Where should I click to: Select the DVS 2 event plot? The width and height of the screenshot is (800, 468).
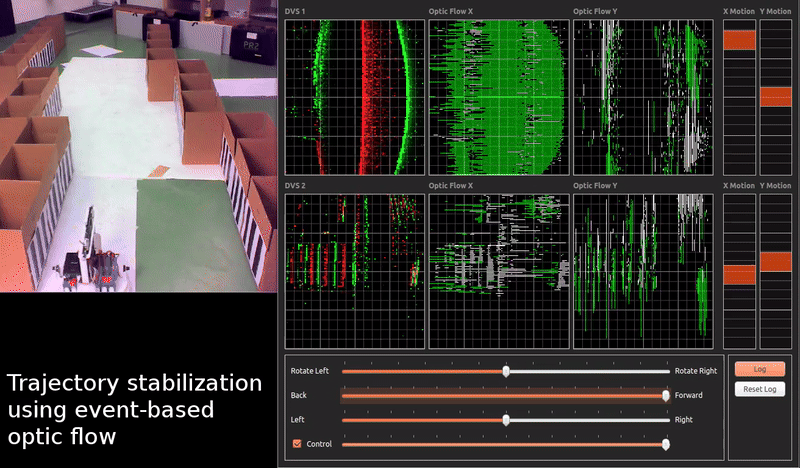click(353, 270)
